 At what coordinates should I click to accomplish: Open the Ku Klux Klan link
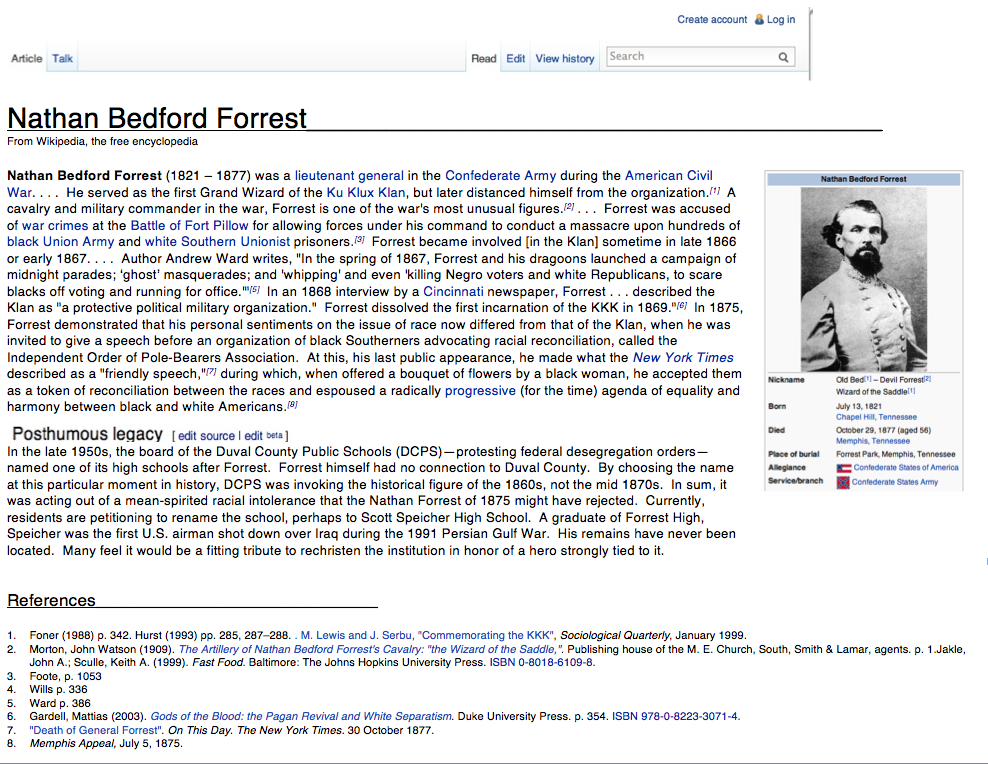point(366,192)
